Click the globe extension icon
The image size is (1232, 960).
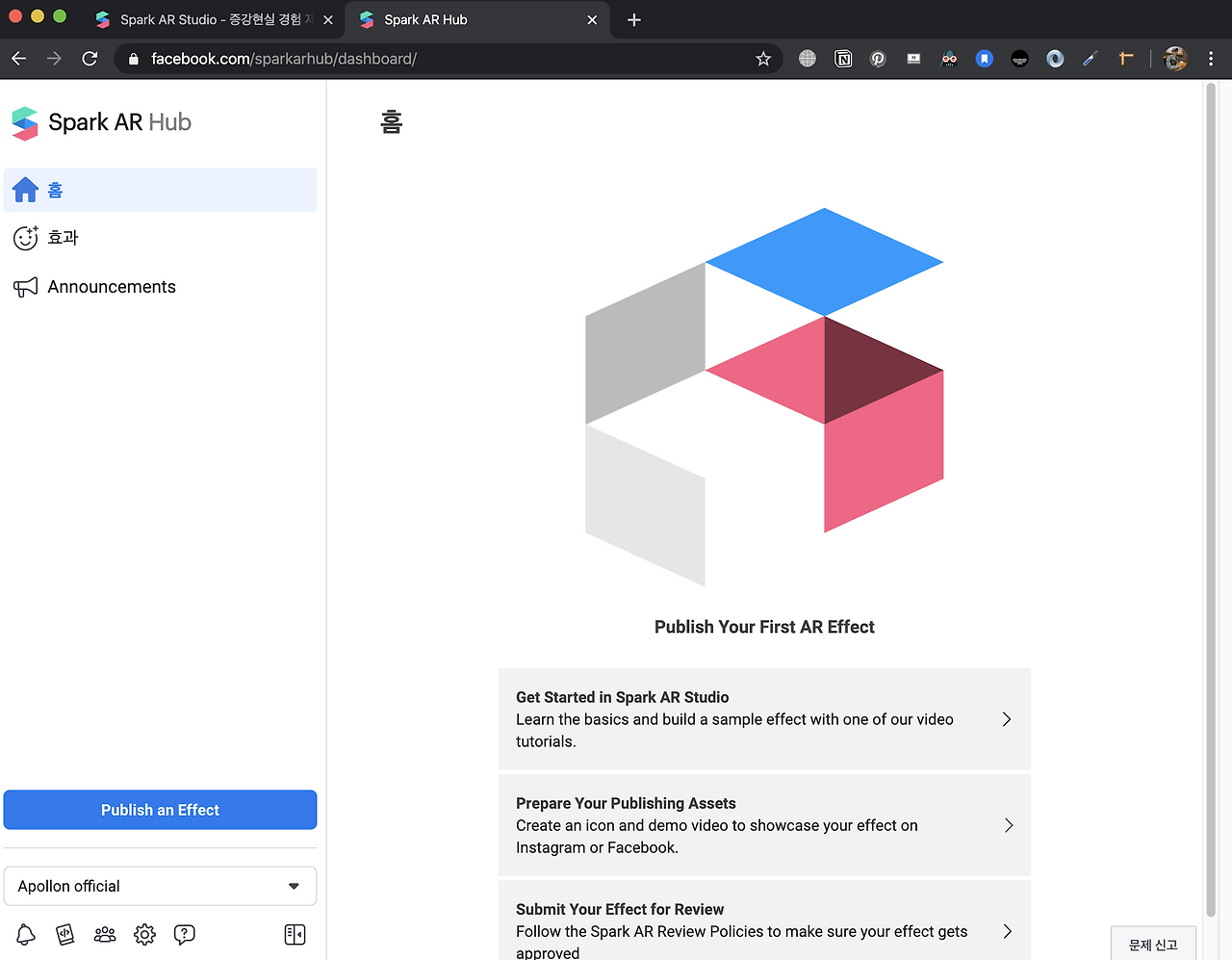click(808, 59)
